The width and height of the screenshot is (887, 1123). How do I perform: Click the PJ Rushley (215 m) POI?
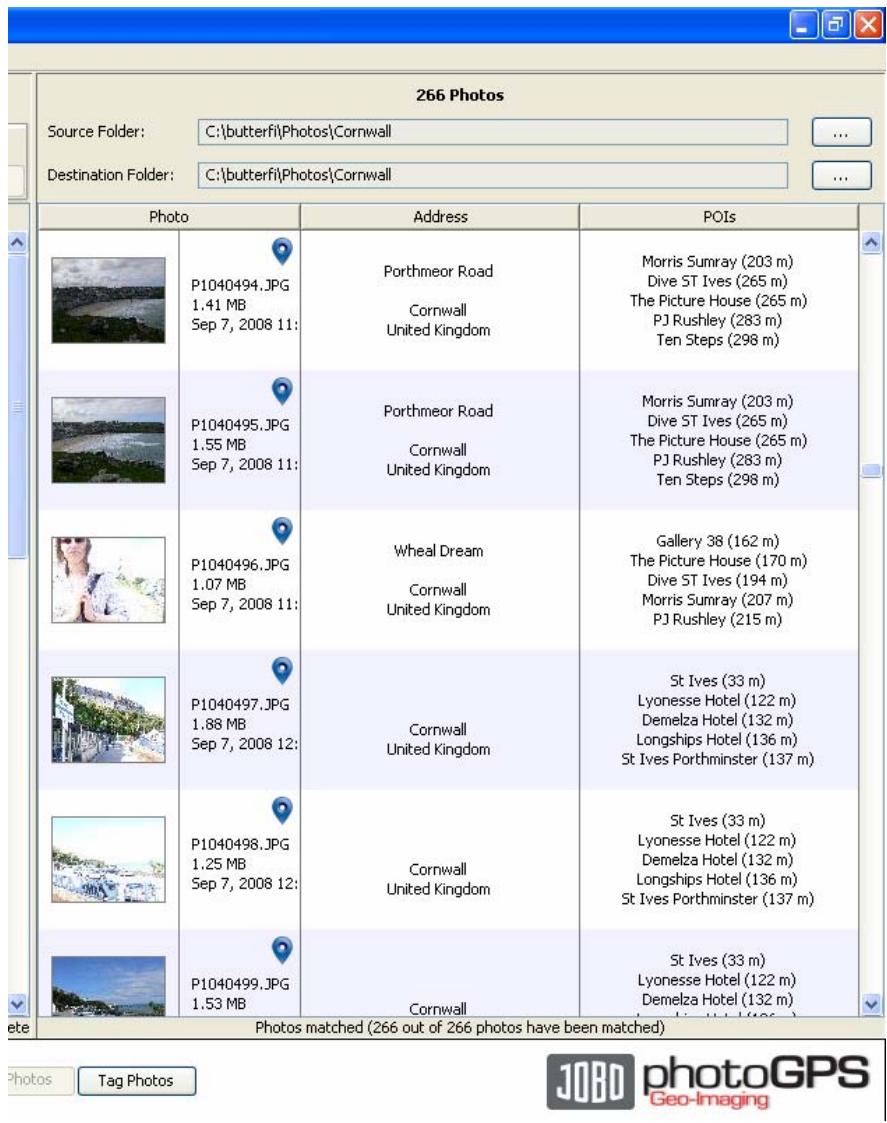point(717,620)
